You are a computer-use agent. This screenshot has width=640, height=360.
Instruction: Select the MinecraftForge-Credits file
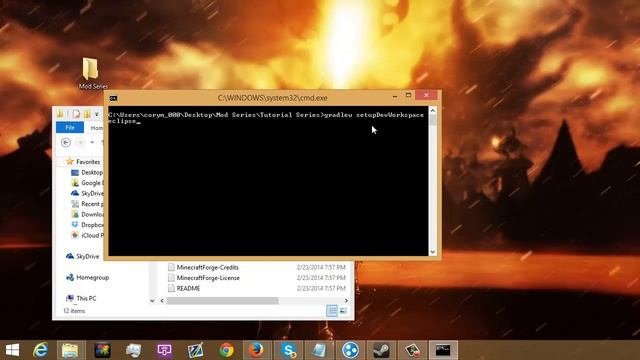pyautogui.click(x=207, y=267)
